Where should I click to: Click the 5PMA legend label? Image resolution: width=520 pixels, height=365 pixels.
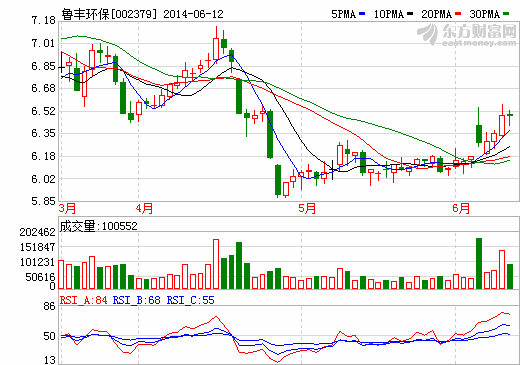click(343, 14)
